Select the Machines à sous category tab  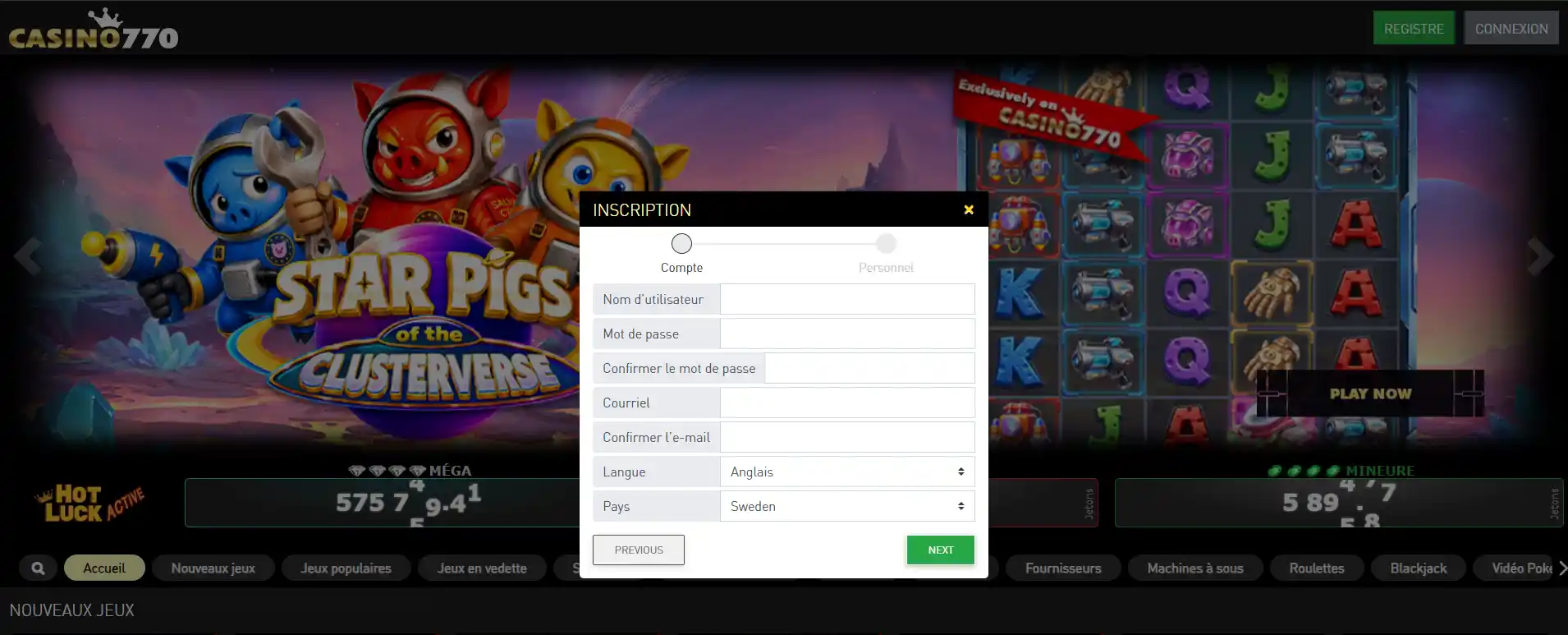pos(1195,568)
